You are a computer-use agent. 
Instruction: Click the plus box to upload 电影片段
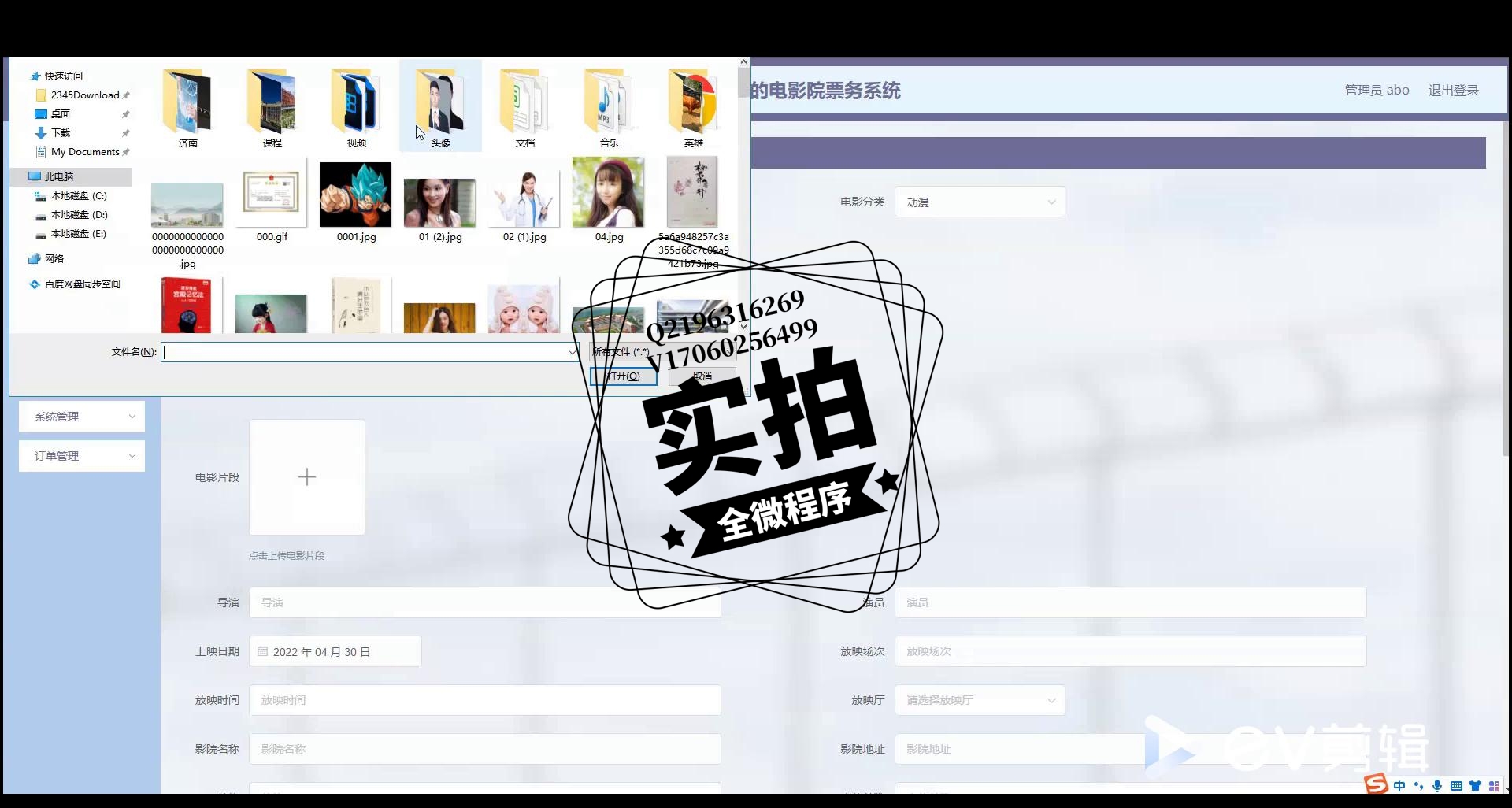point(307,477)
